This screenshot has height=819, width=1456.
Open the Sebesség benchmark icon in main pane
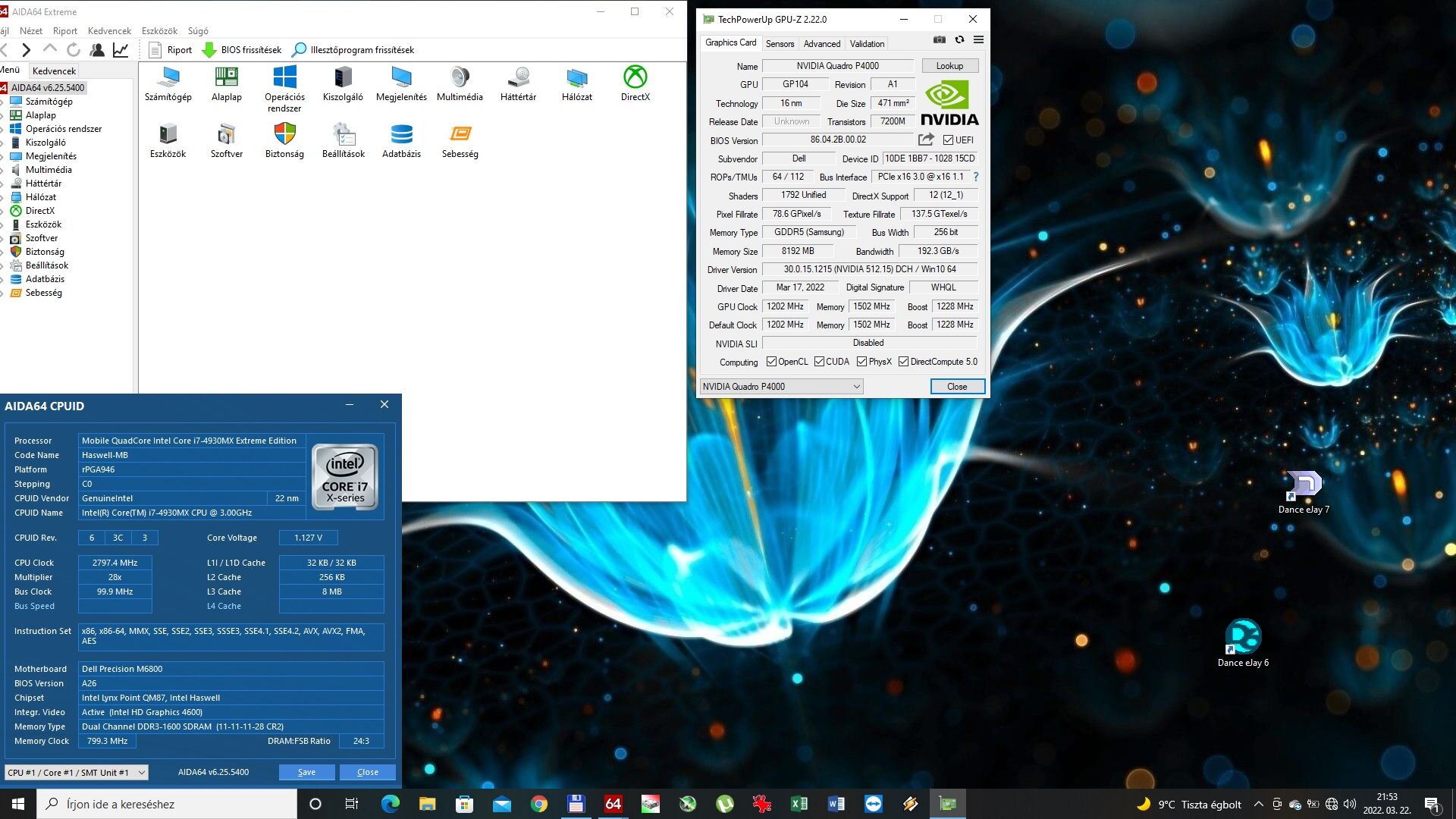pos(460,141)
